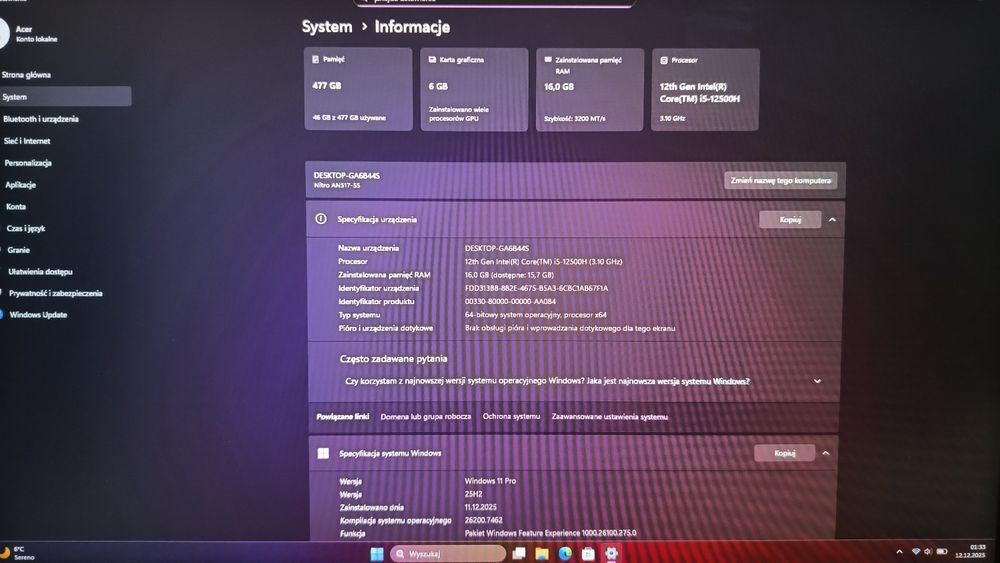Open Bluetooth i urządzenia settings
The image size is (1000, 563).
pyautogui.click(x=41, y=119)
